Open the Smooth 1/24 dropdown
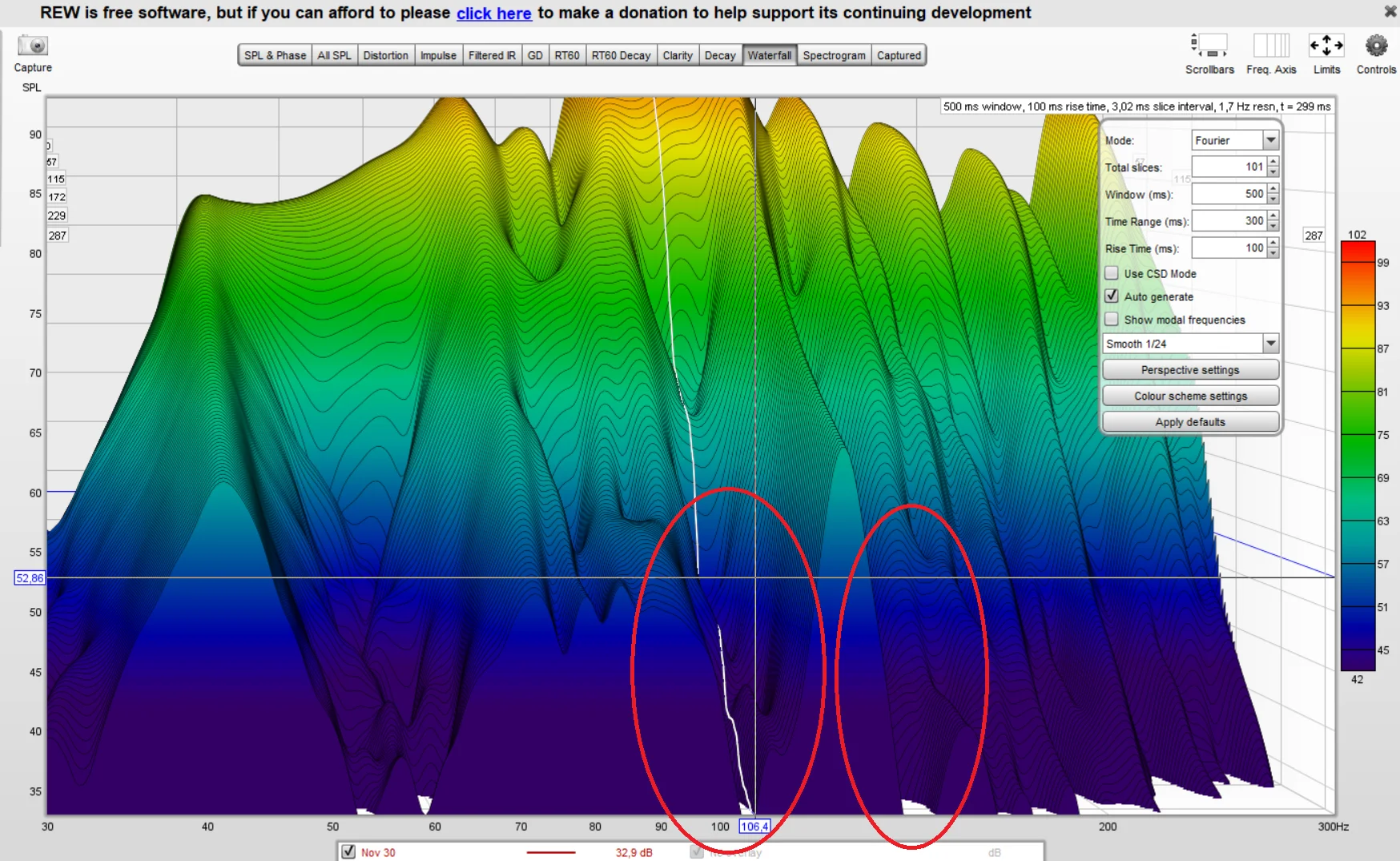Image resolution: width=1400 pixels, height=861 pixels. (x=1270, y=344)
